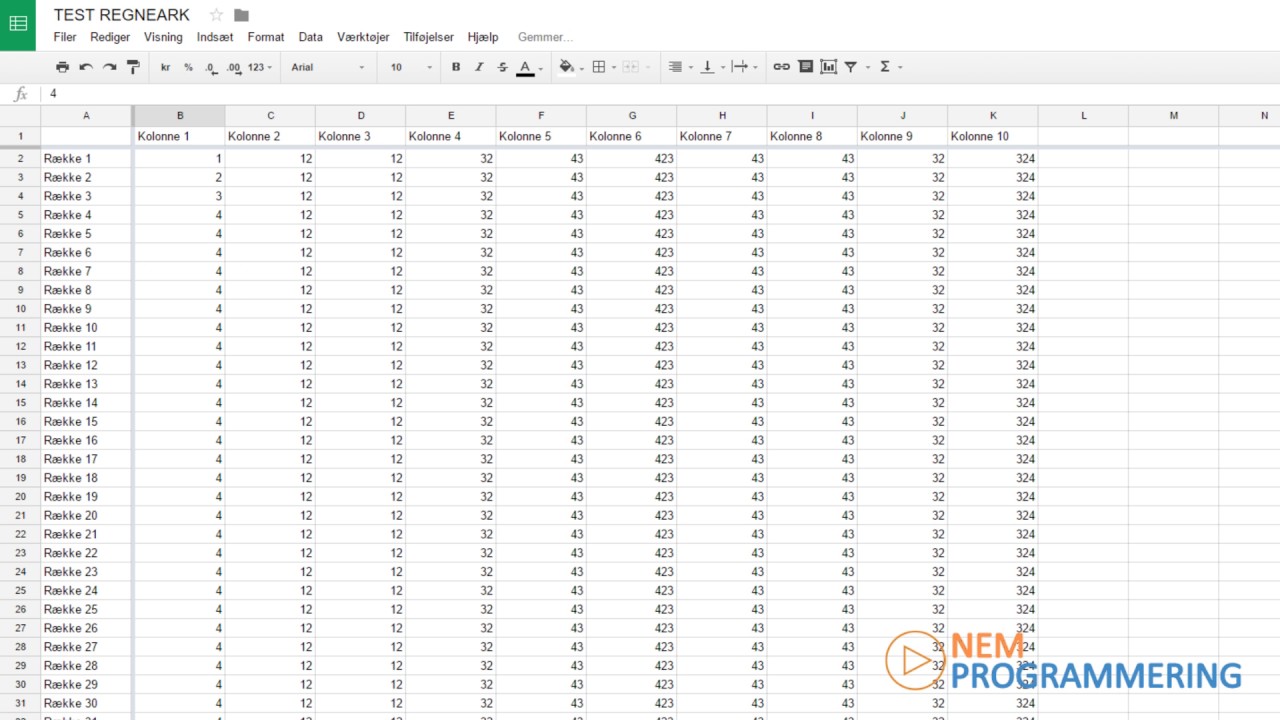Viewport: 1280px width, 720px height.
Task: Click the Print icon
Action: 62,67
